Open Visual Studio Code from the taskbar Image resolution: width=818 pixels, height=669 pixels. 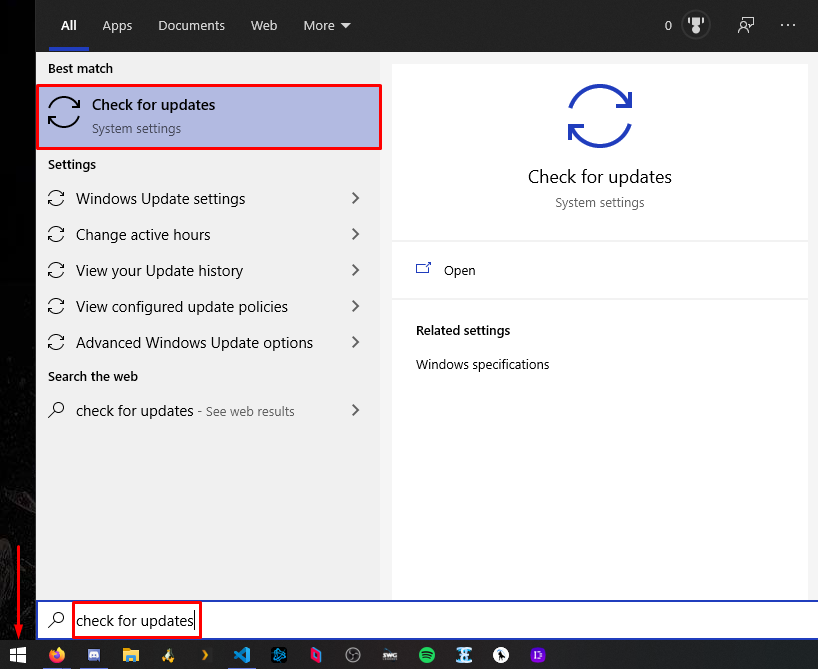242,654
